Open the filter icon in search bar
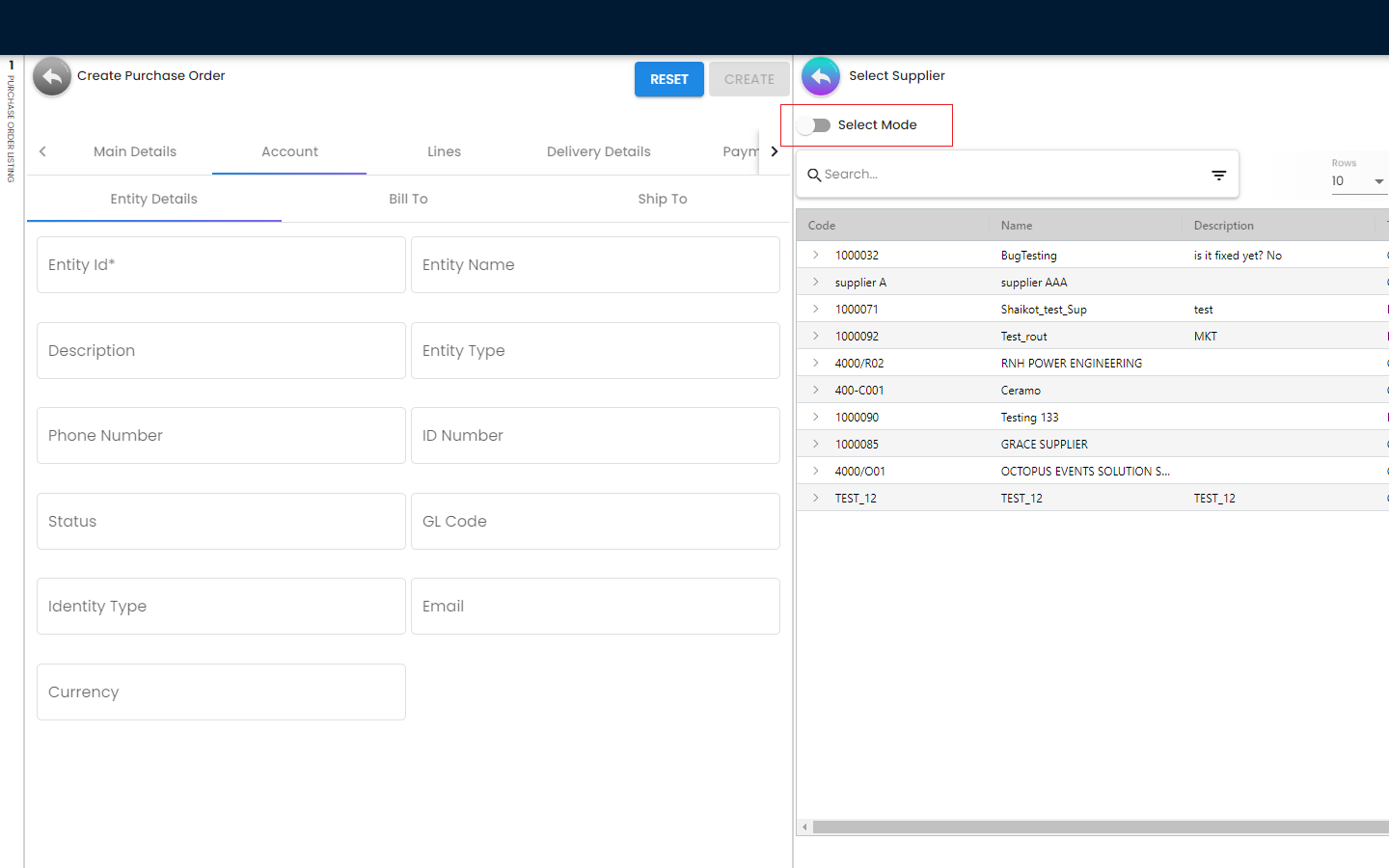 click(x=1218, y=175)
